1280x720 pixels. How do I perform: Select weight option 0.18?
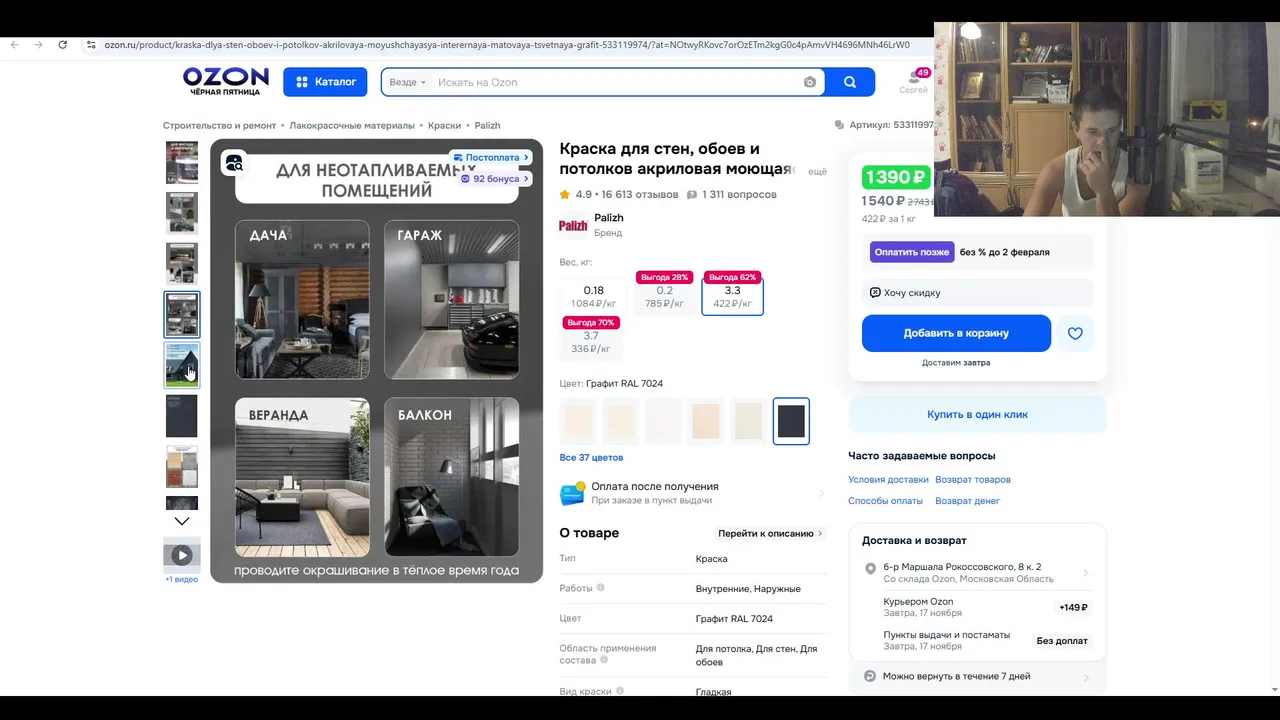(594, 296)
